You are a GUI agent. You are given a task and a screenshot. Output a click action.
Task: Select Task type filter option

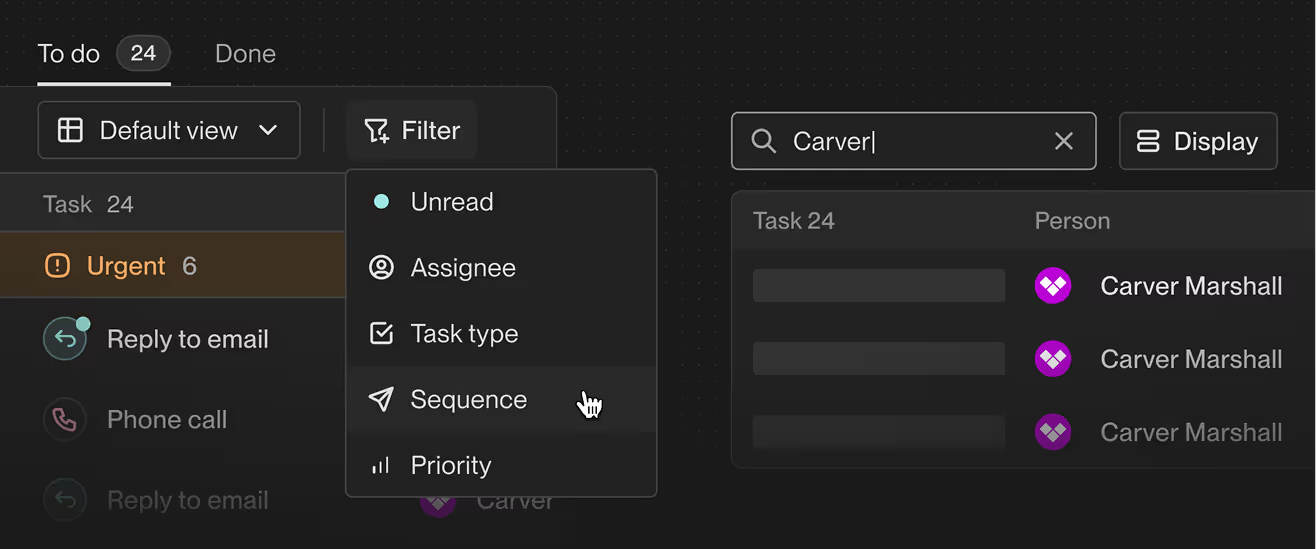point(463,334)
